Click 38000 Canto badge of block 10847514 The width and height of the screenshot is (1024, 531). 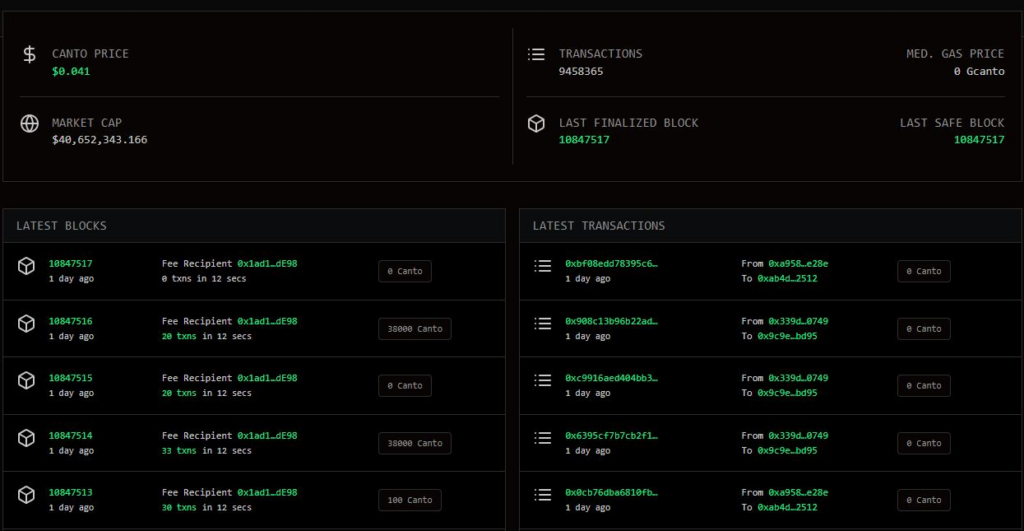(415, 443)
